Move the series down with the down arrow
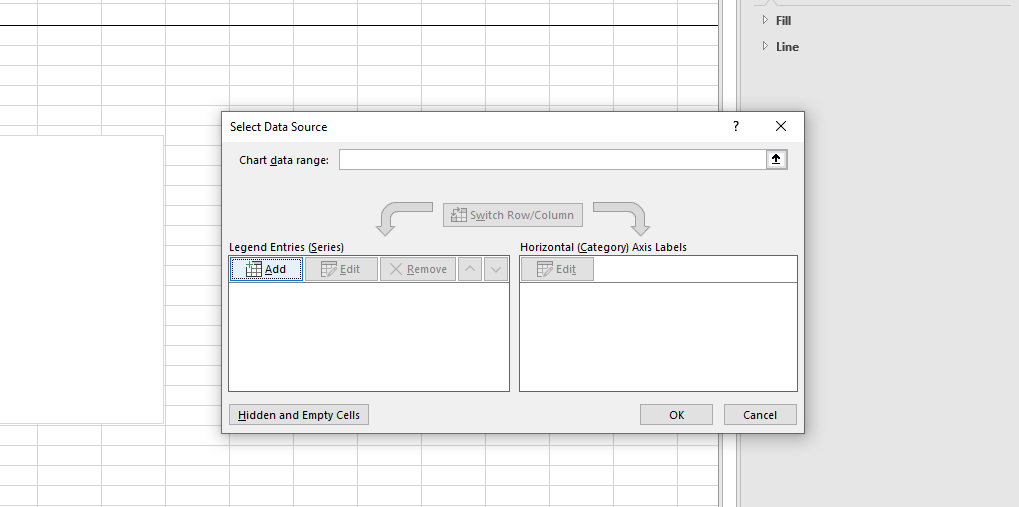The image size is (1019, 507). (496, 269)
